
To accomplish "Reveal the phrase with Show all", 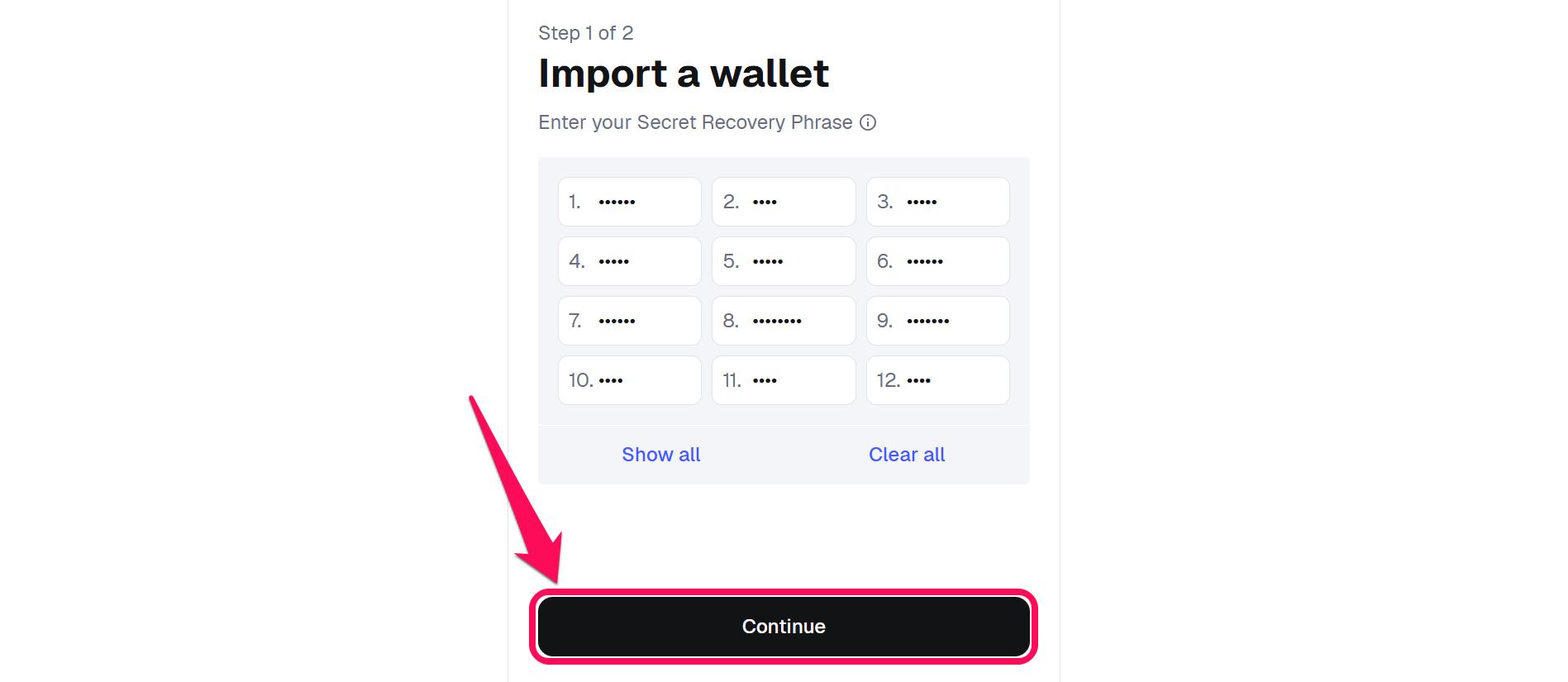I will tap(661, 455).
